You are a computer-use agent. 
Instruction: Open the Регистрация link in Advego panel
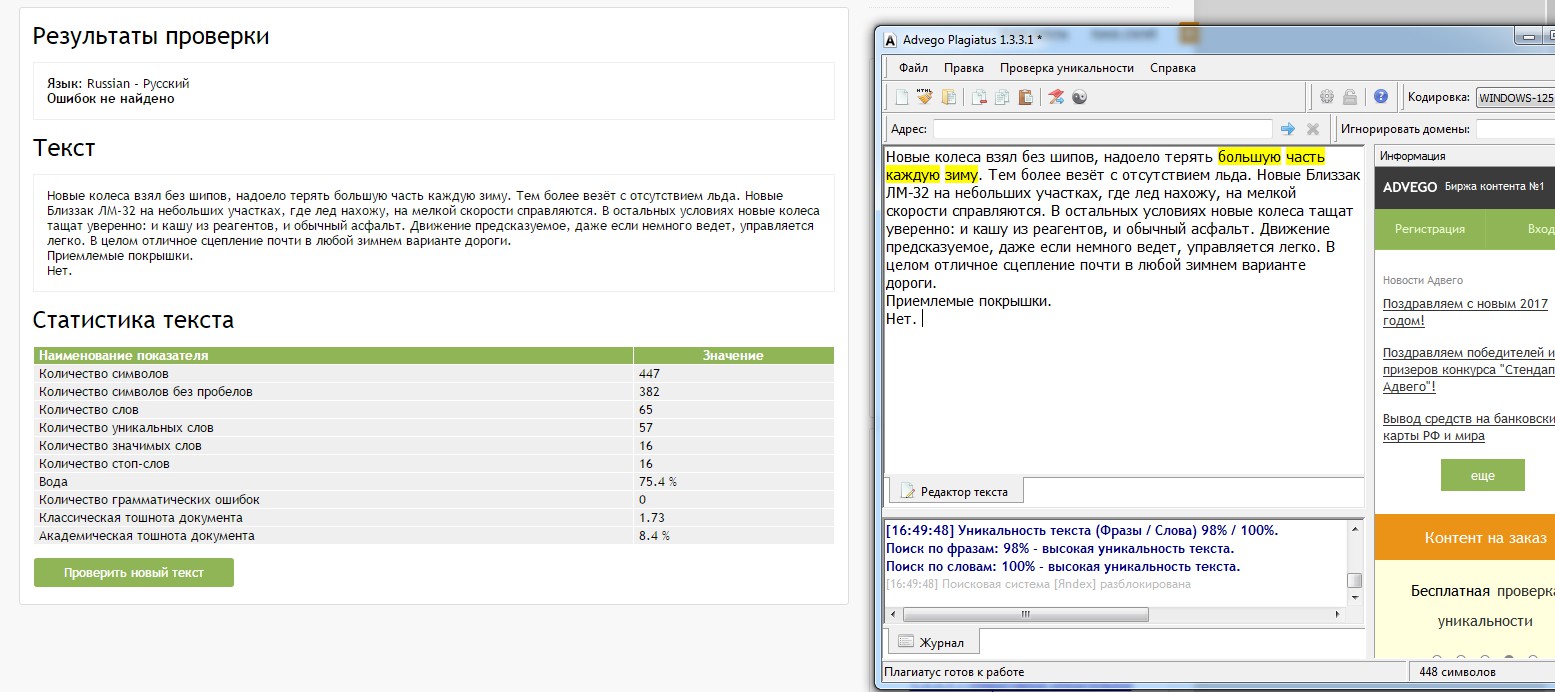[x=1430, y=229]
